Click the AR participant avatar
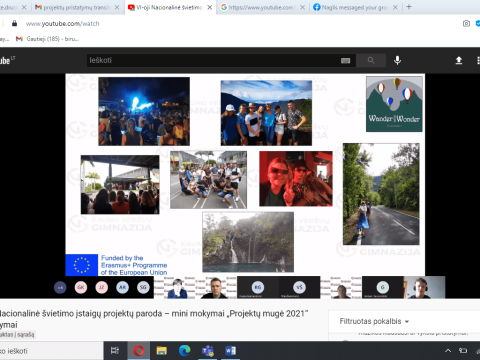The image size is (480, 360). click(122, 287)
